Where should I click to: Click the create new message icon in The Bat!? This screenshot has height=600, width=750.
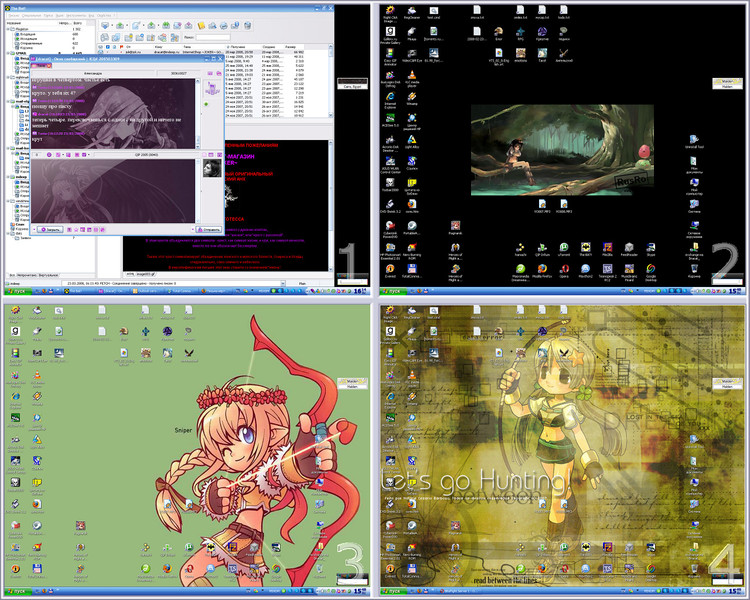click(x=136, y=25)
